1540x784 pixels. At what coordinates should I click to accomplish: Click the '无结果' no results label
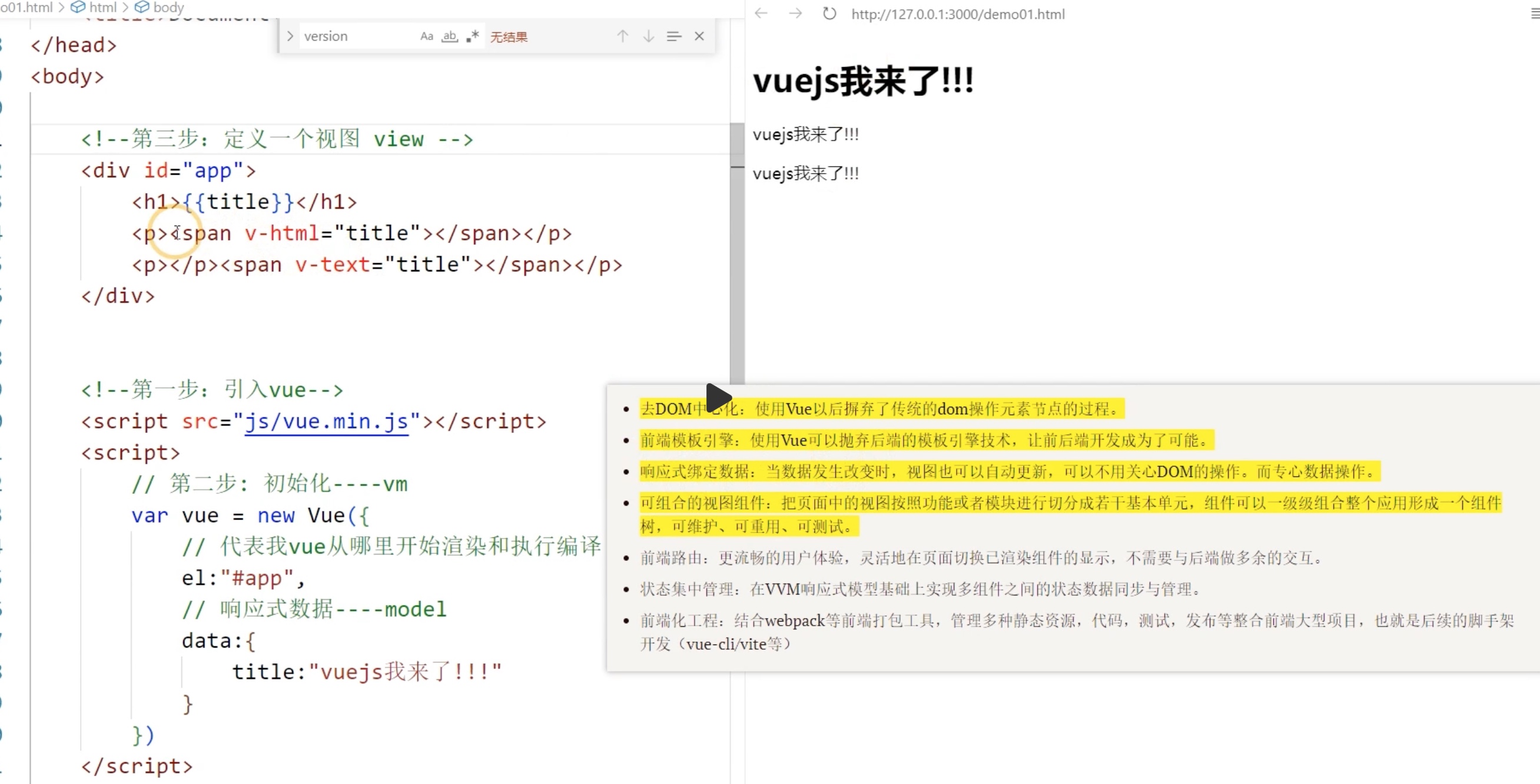(509, 37)
